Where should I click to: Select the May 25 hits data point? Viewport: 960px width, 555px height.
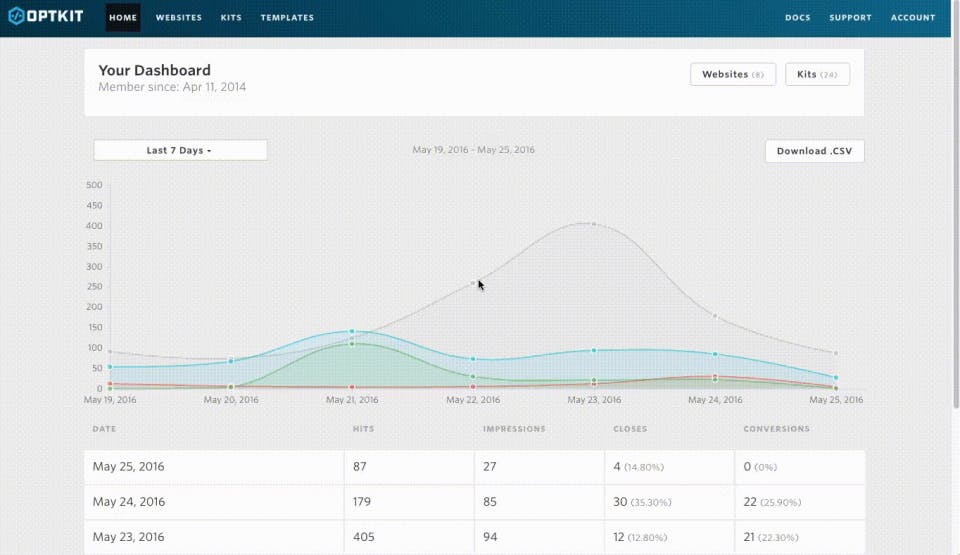coord(836,353)
